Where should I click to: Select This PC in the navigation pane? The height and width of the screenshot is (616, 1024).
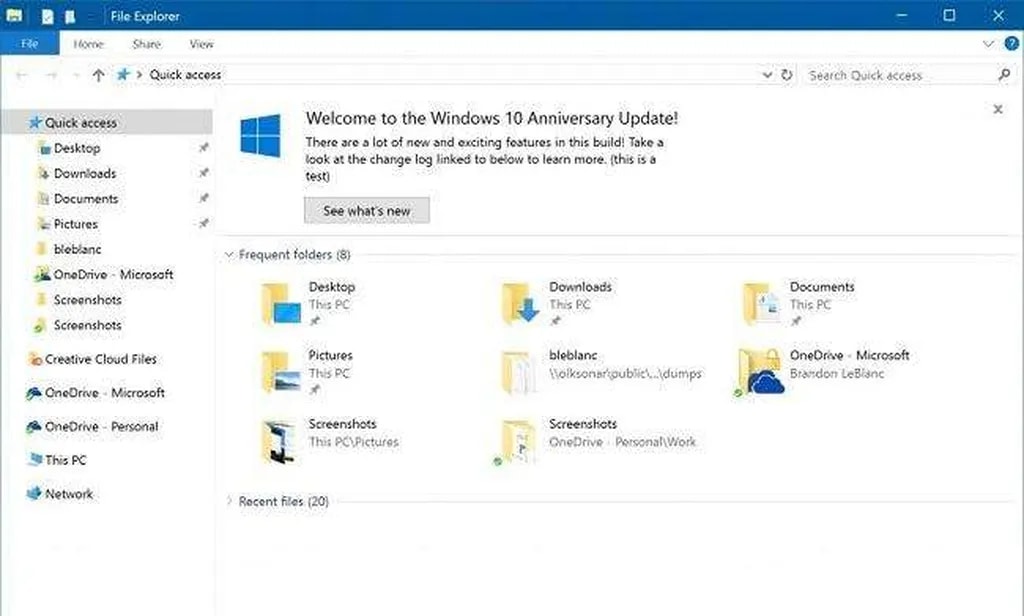point(66,460)
